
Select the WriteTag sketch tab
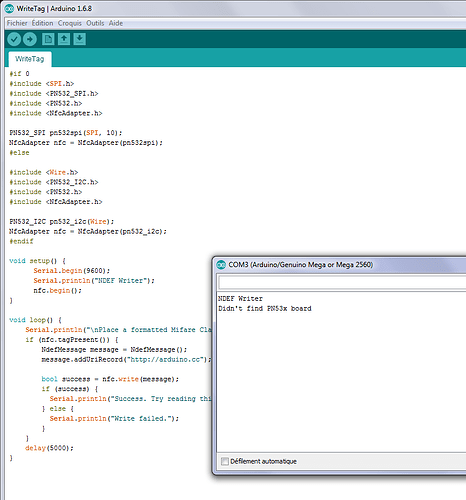(30, 59)
